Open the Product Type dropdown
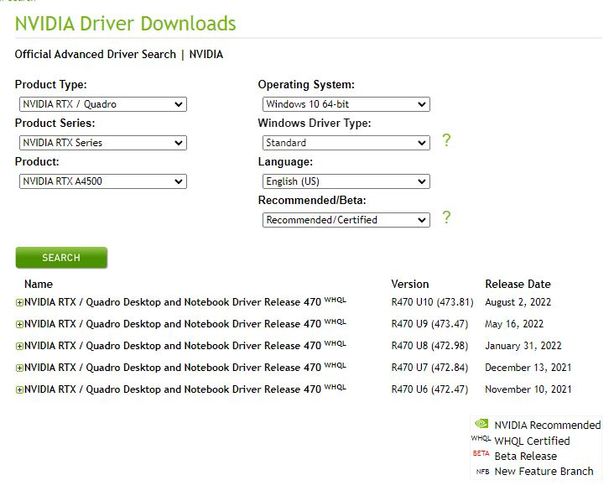 tap(103, 104)
